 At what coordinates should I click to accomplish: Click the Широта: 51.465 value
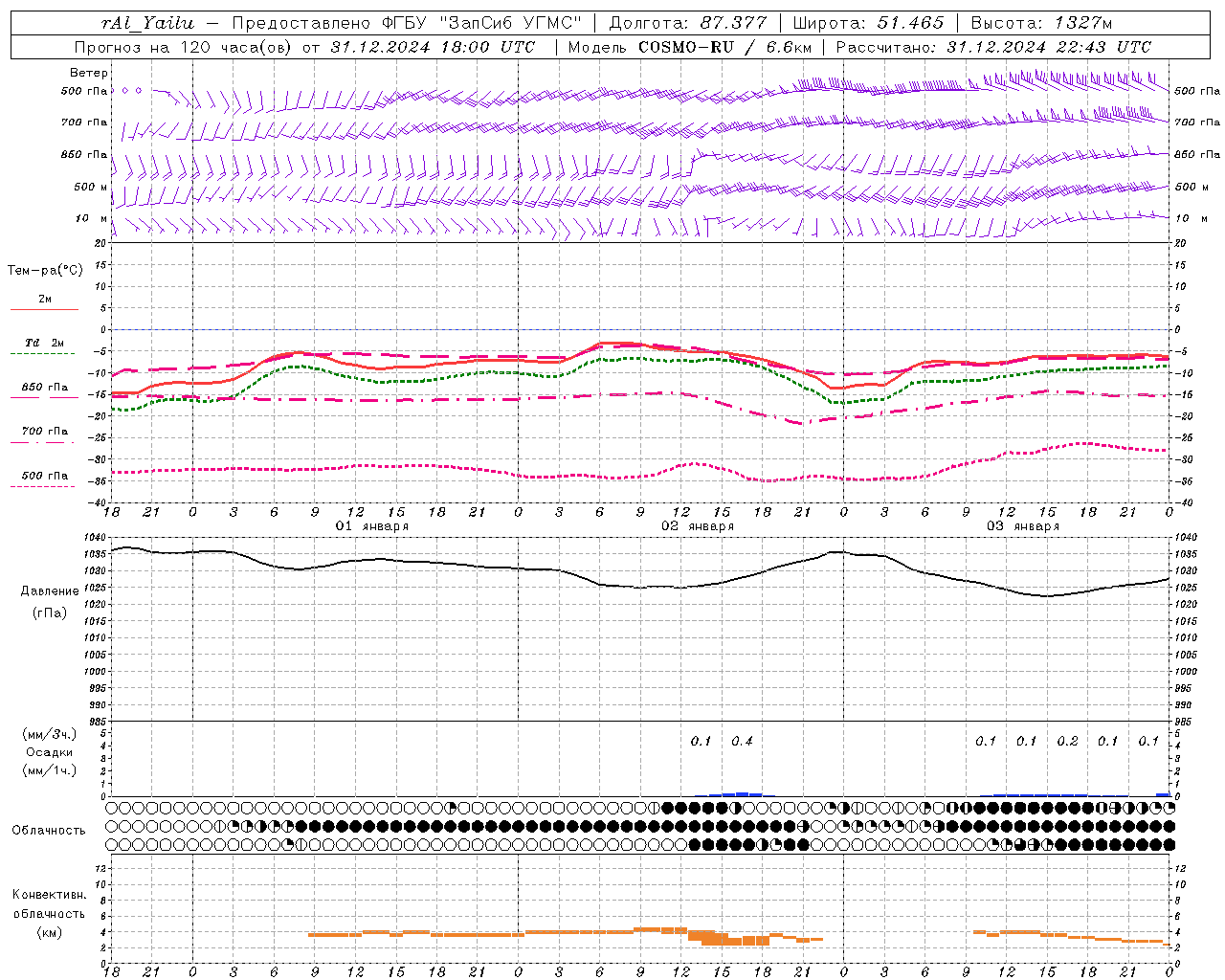(x=868, y=23)
